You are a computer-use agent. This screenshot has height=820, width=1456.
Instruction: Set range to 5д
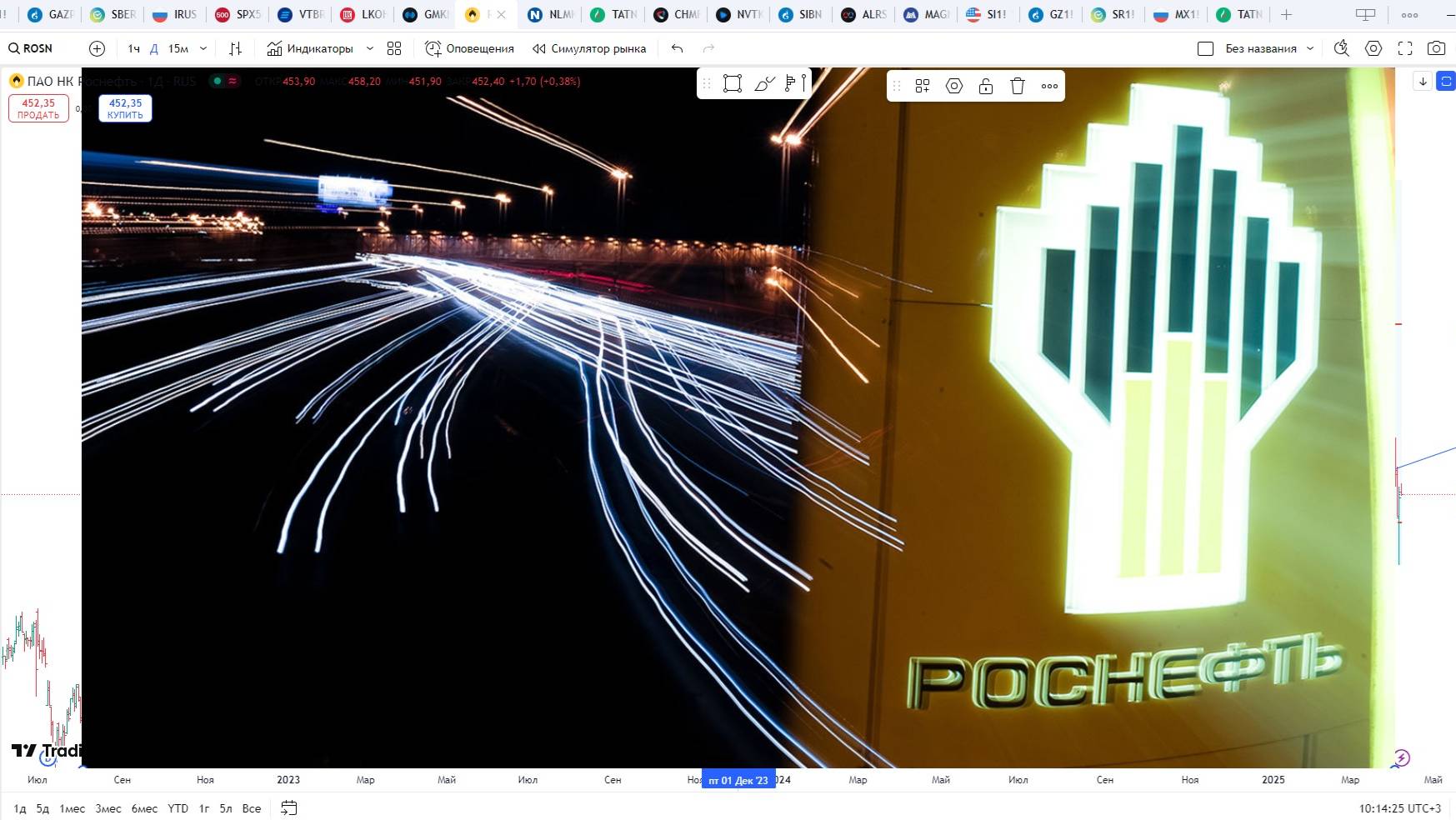tap(43, 808)
